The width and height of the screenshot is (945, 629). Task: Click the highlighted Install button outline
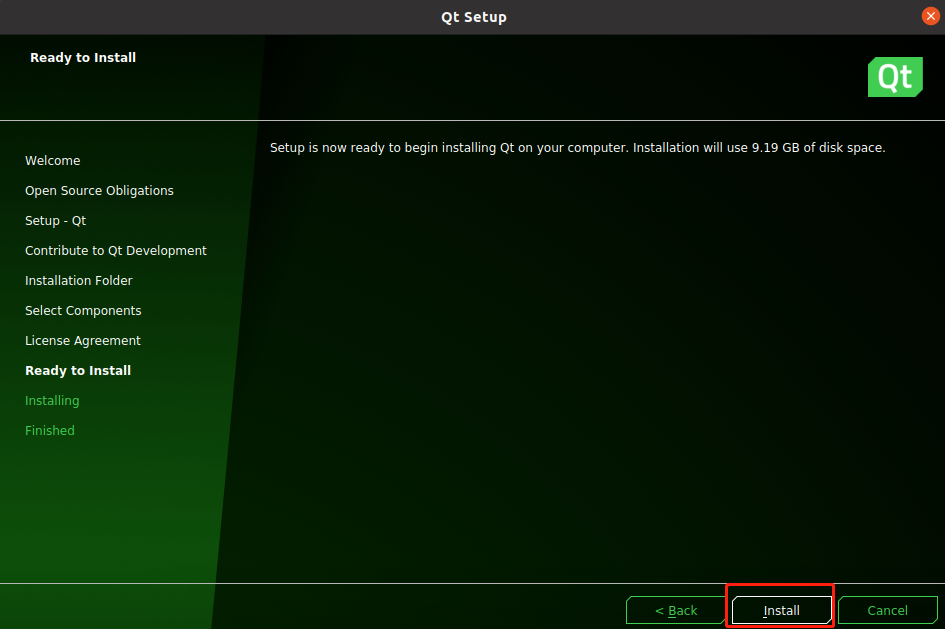point(780,610)
